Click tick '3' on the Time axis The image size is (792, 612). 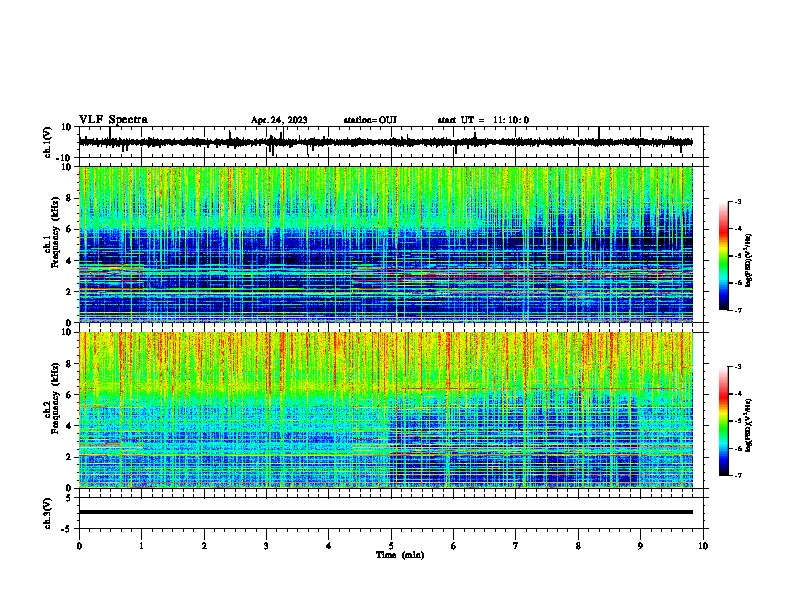click(266, 546)
